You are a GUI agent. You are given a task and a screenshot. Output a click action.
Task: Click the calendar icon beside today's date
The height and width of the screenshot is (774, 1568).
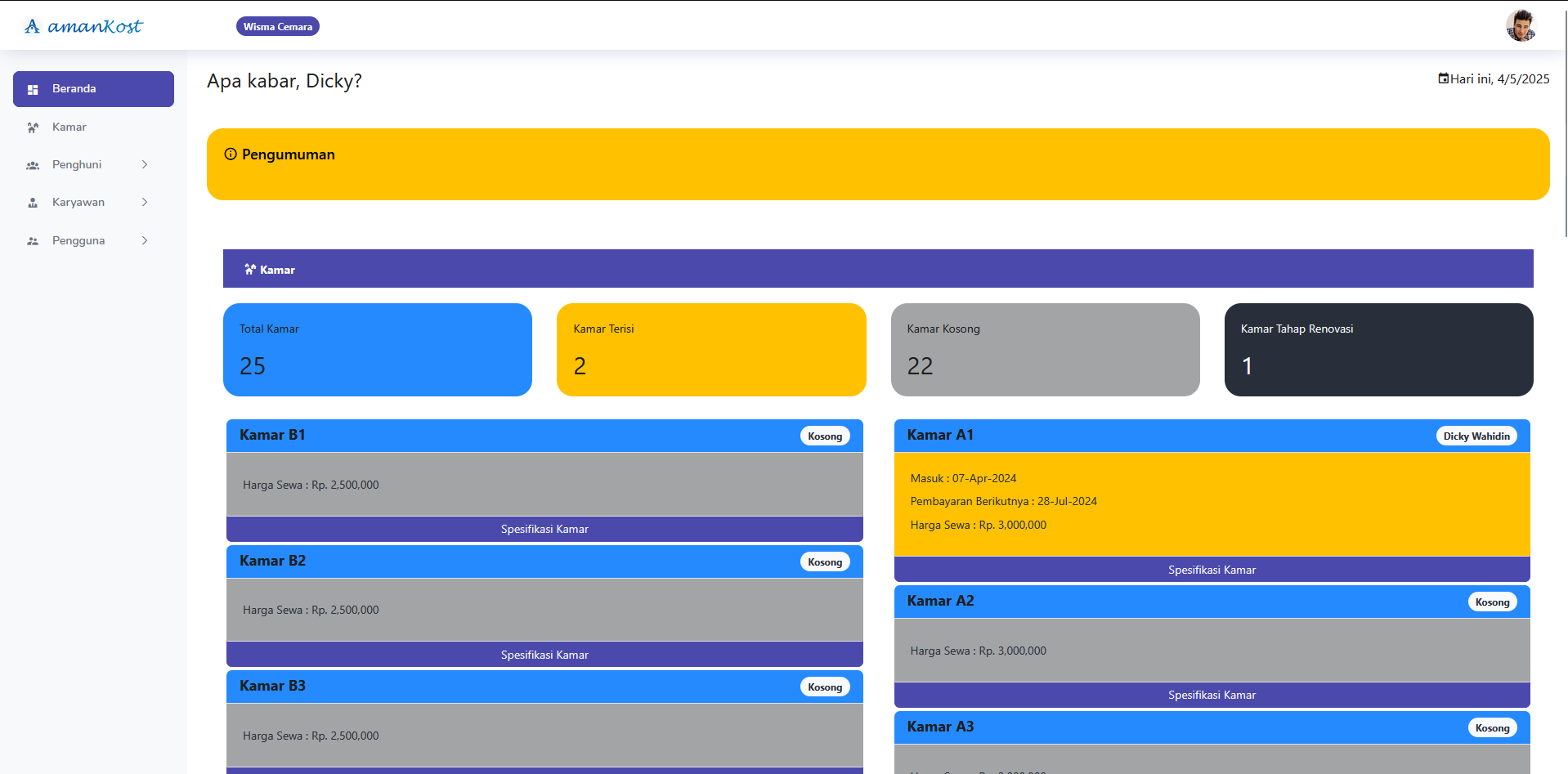[x=1444, y=78]
